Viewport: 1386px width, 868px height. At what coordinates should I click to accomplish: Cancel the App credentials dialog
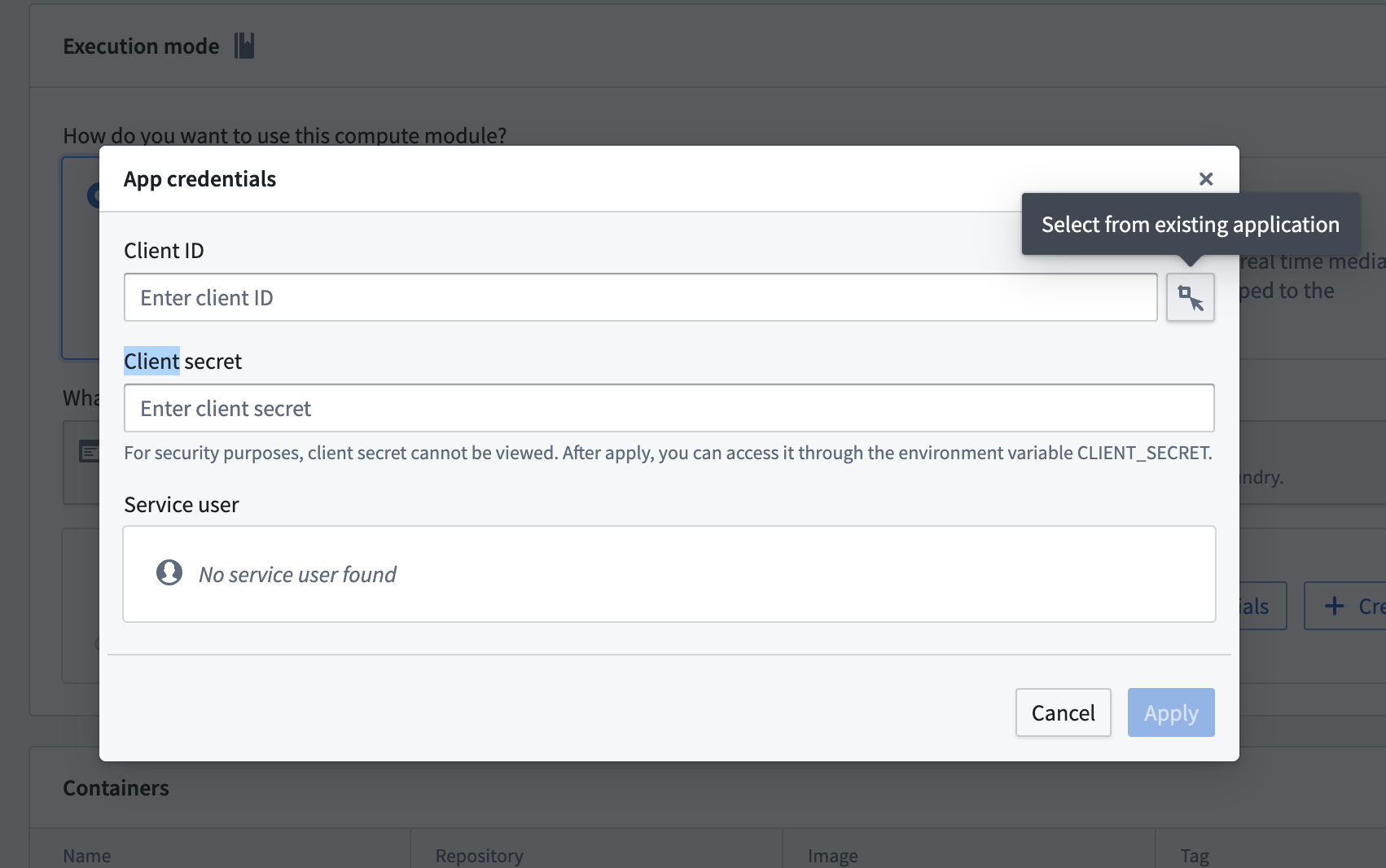tap(1063, 712)
